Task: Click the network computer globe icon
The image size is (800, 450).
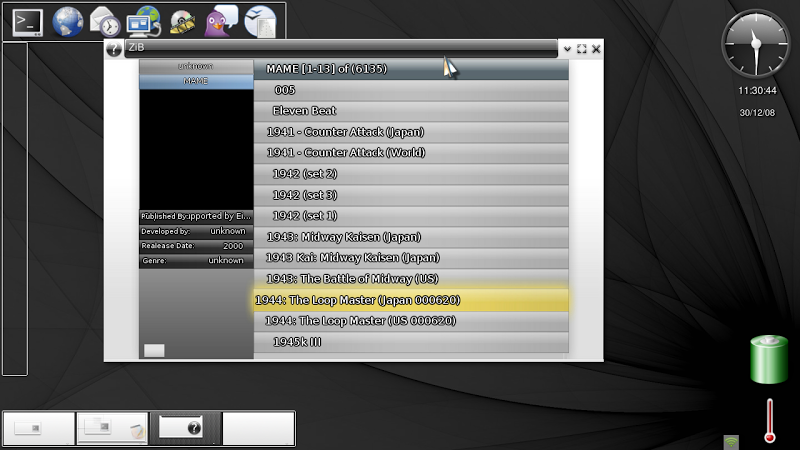Action: click(x=144, y=22)
